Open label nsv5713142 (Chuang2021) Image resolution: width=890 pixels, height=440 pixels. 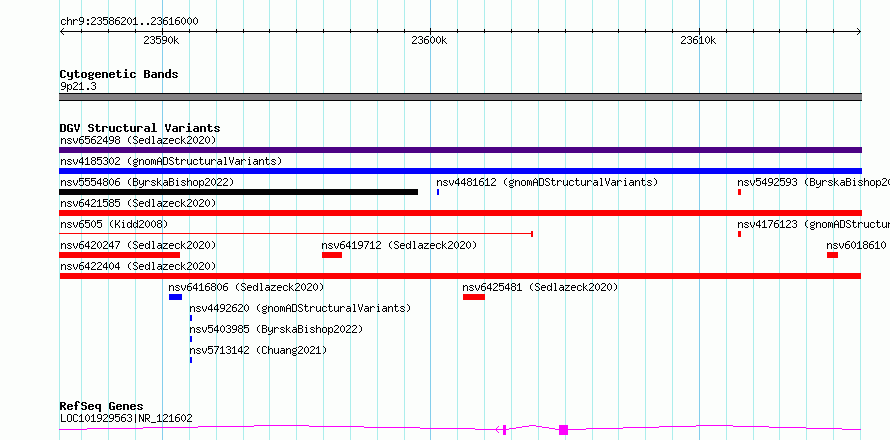[x=258, y=350]
